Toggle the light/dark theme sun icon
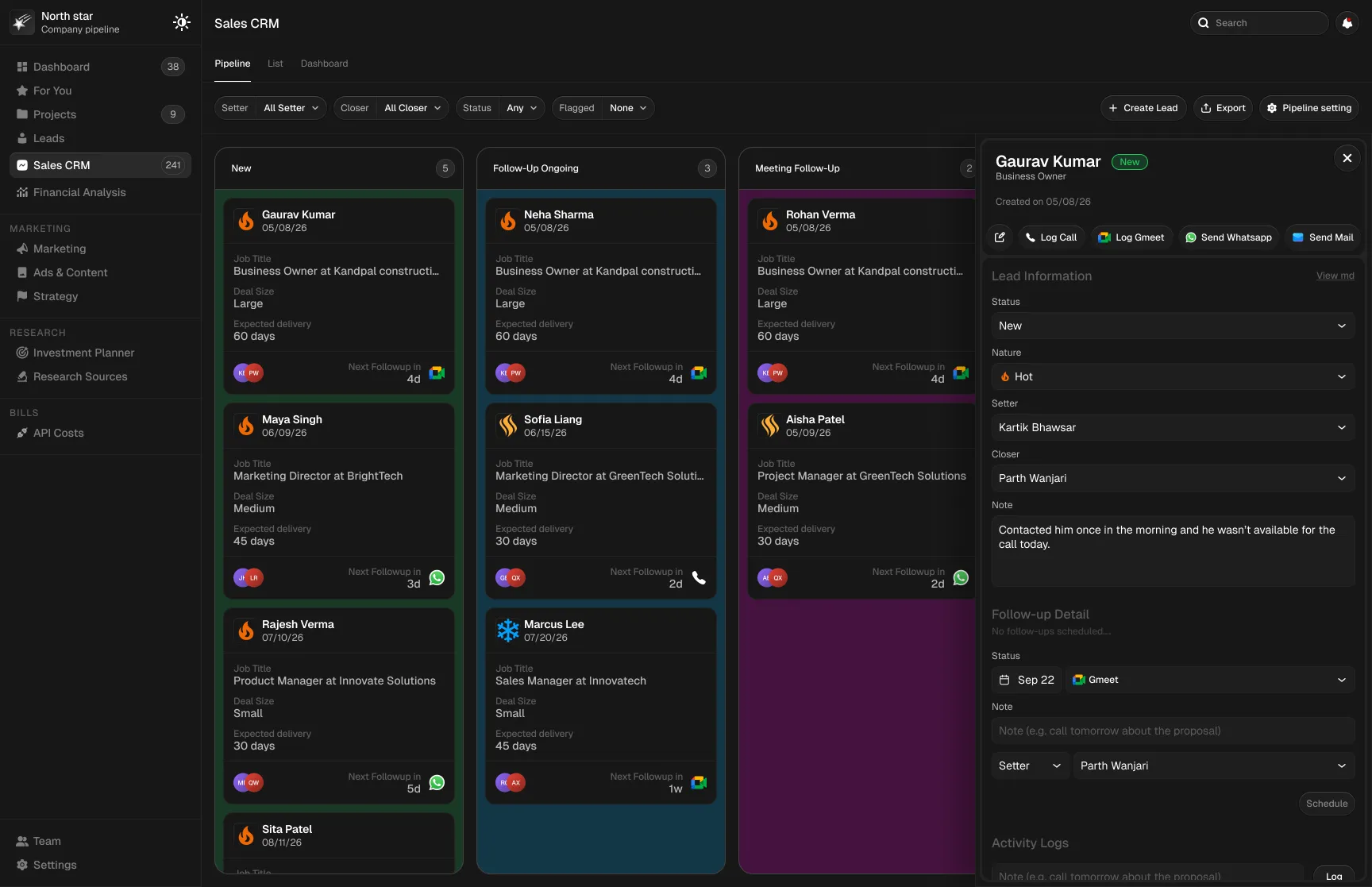 pyautogui.click(x=182, y=22)
